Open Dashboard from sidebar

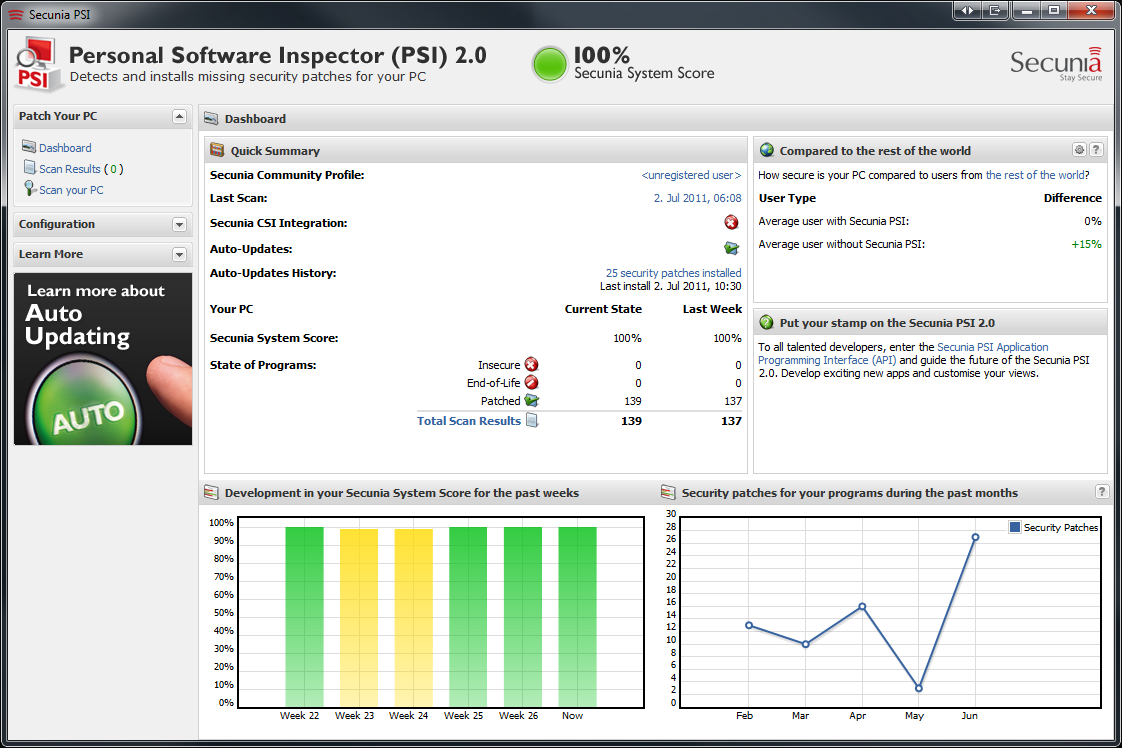65,147
